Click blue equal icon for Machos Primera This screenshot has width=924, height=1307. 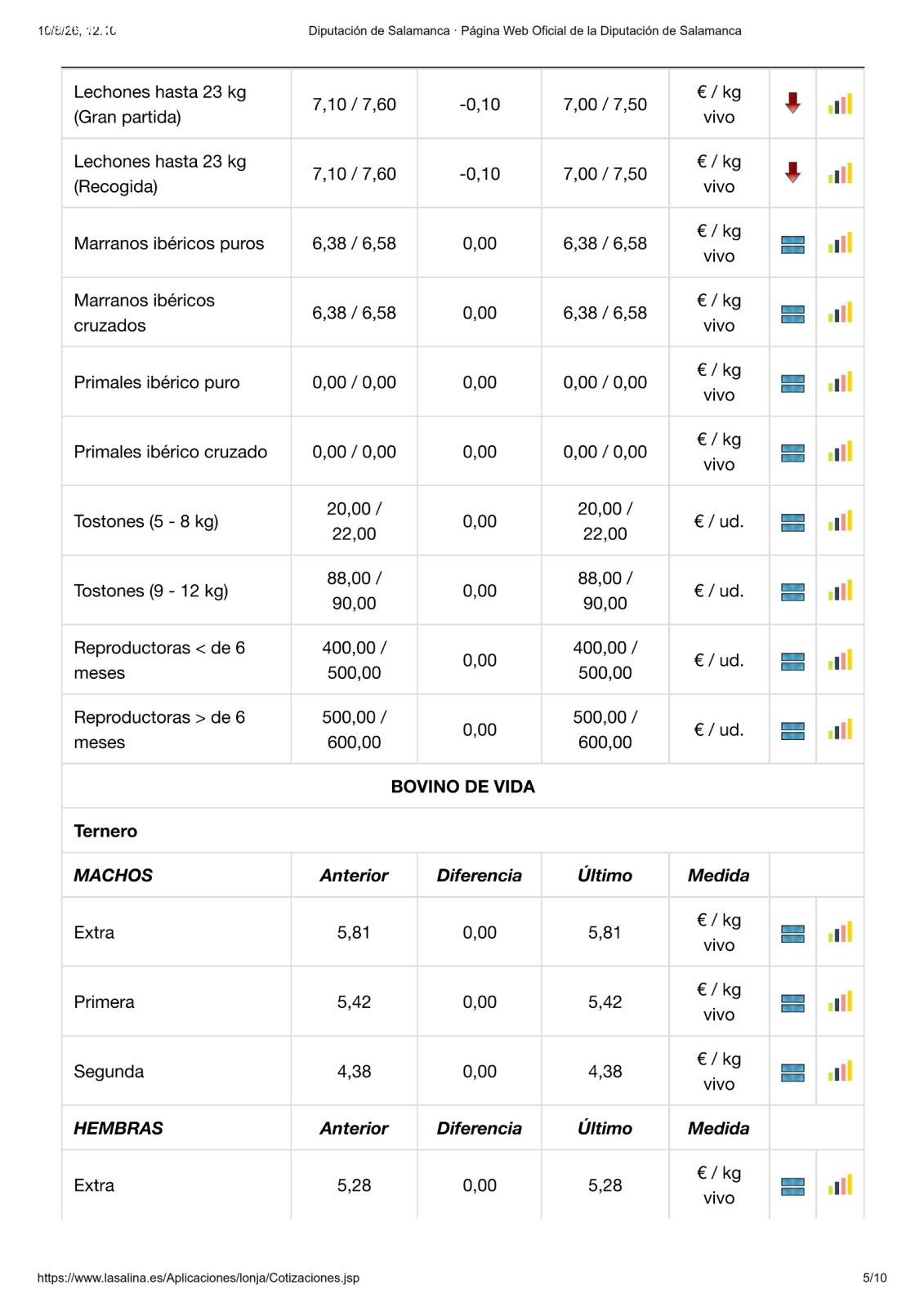pos(792,1003)
